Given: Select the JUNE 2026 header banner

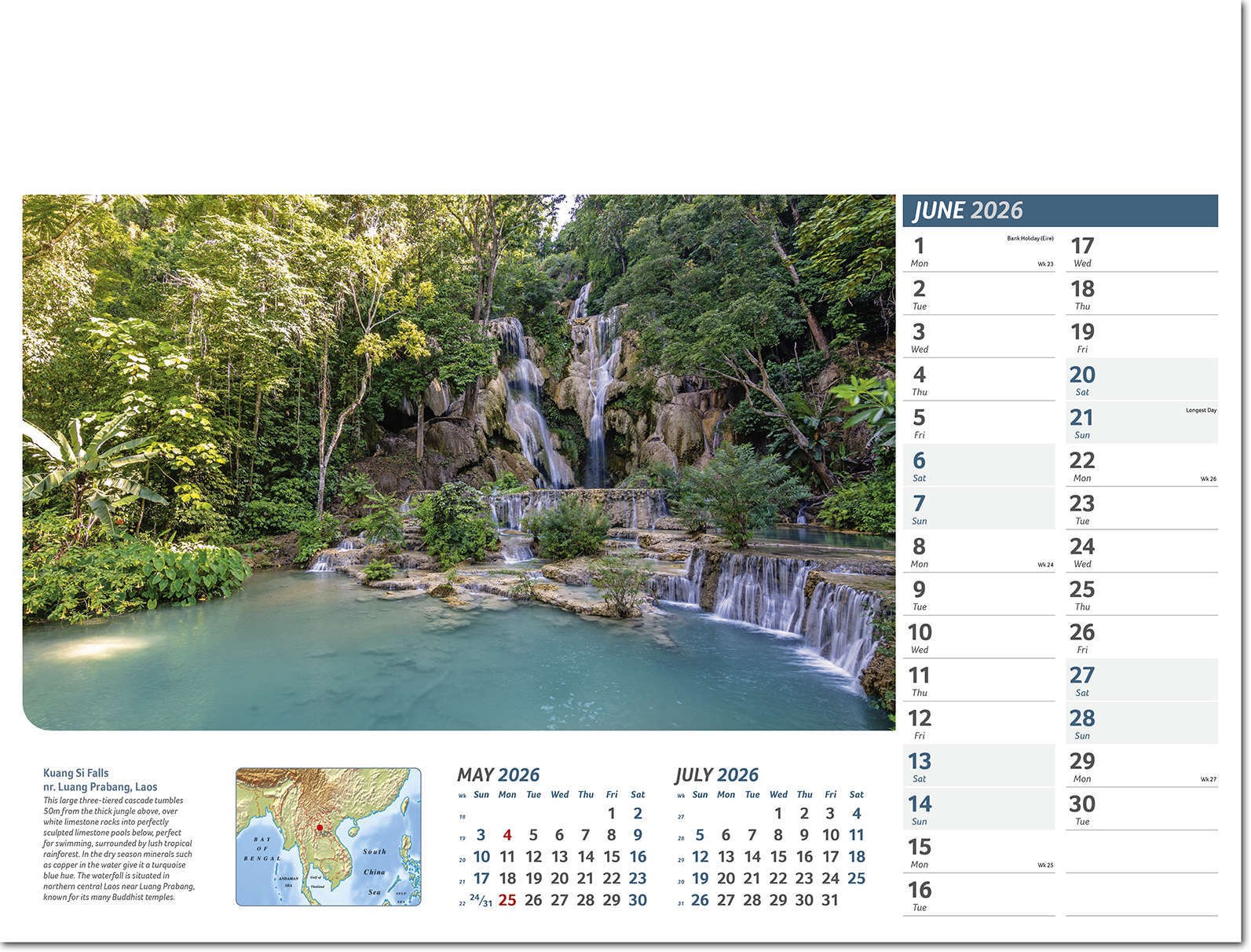Looking at the screenshot, I should (1060, 211).
